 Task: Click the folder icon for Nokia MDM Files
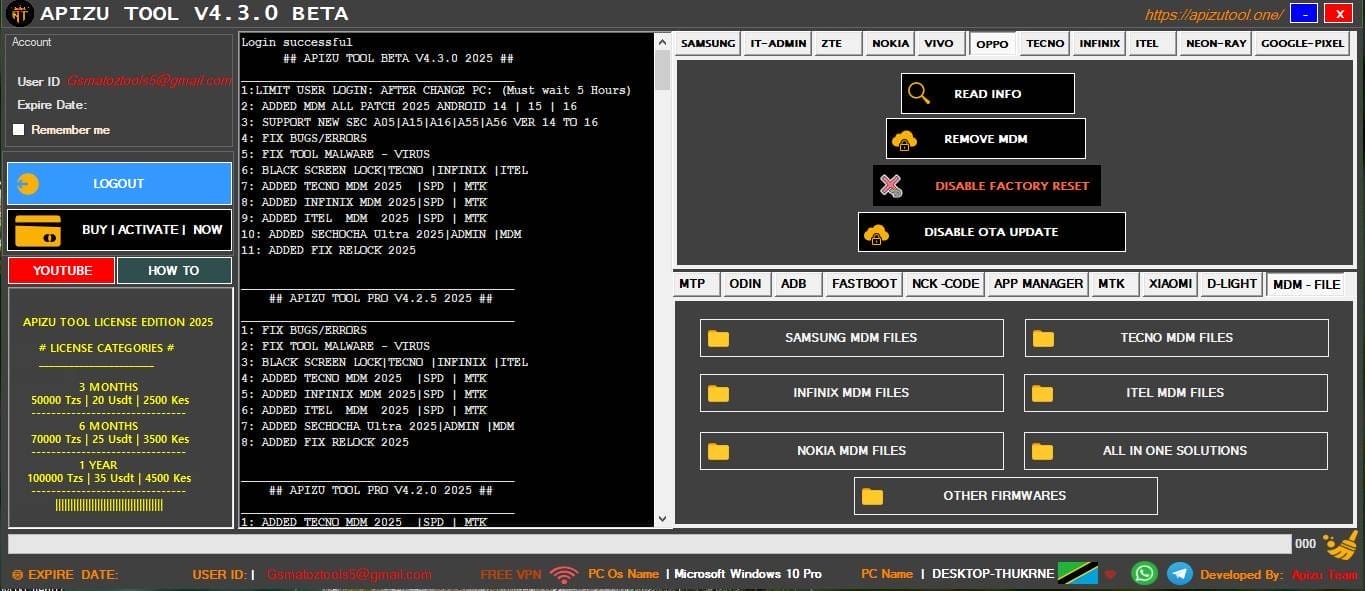coord(718,451)
